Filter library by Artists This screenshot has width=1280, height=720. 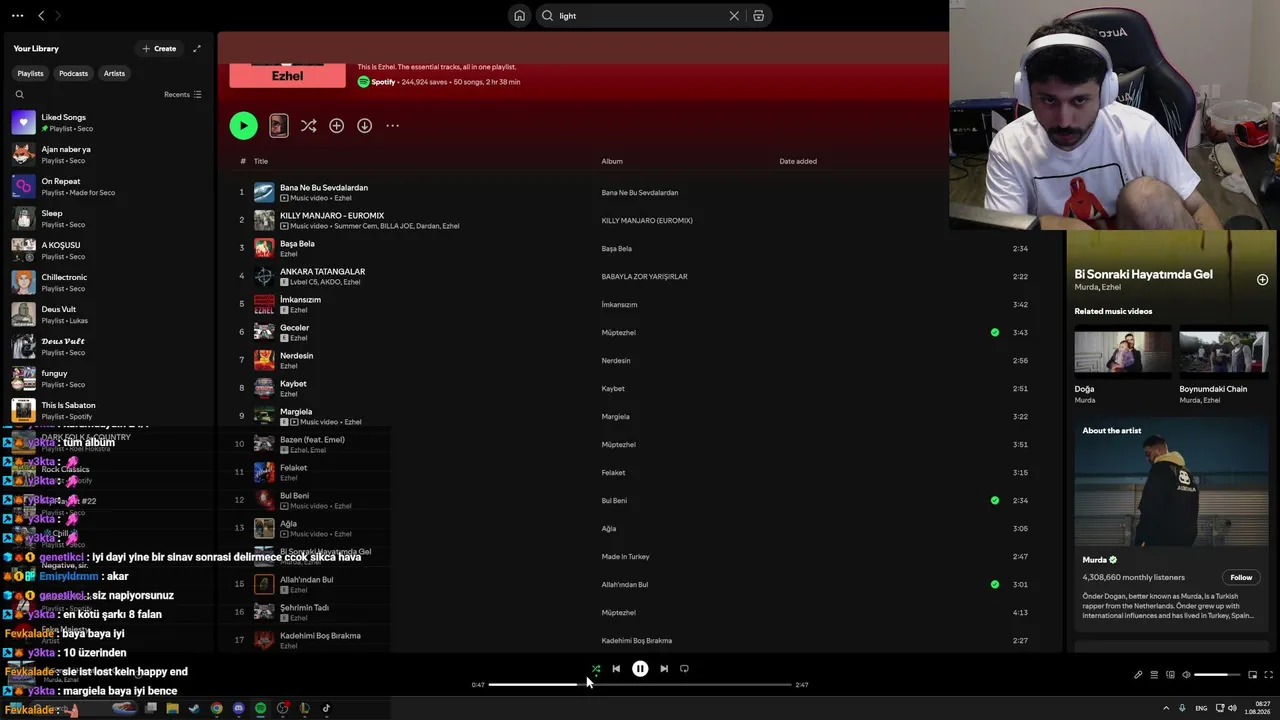pyautogui.click(x=114, y=73)
